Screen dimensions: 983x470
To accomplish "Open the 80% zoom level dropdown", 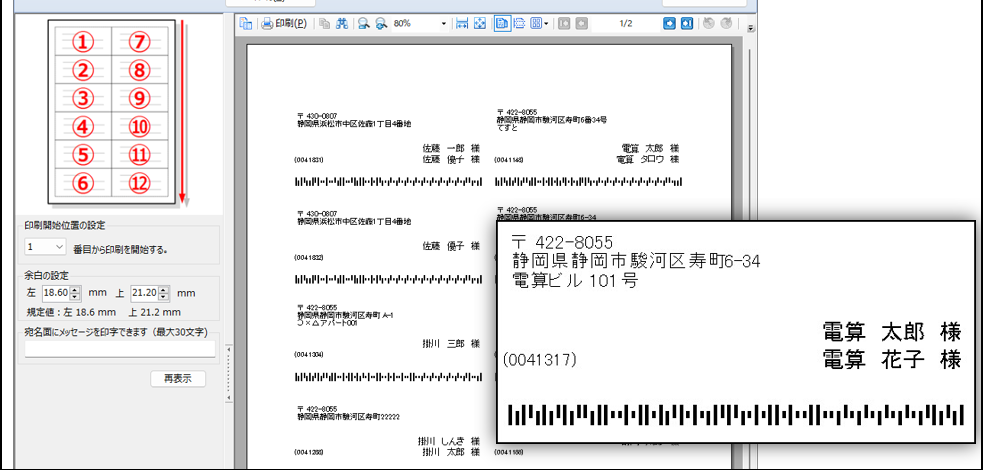I will click(x=444, y=23).
